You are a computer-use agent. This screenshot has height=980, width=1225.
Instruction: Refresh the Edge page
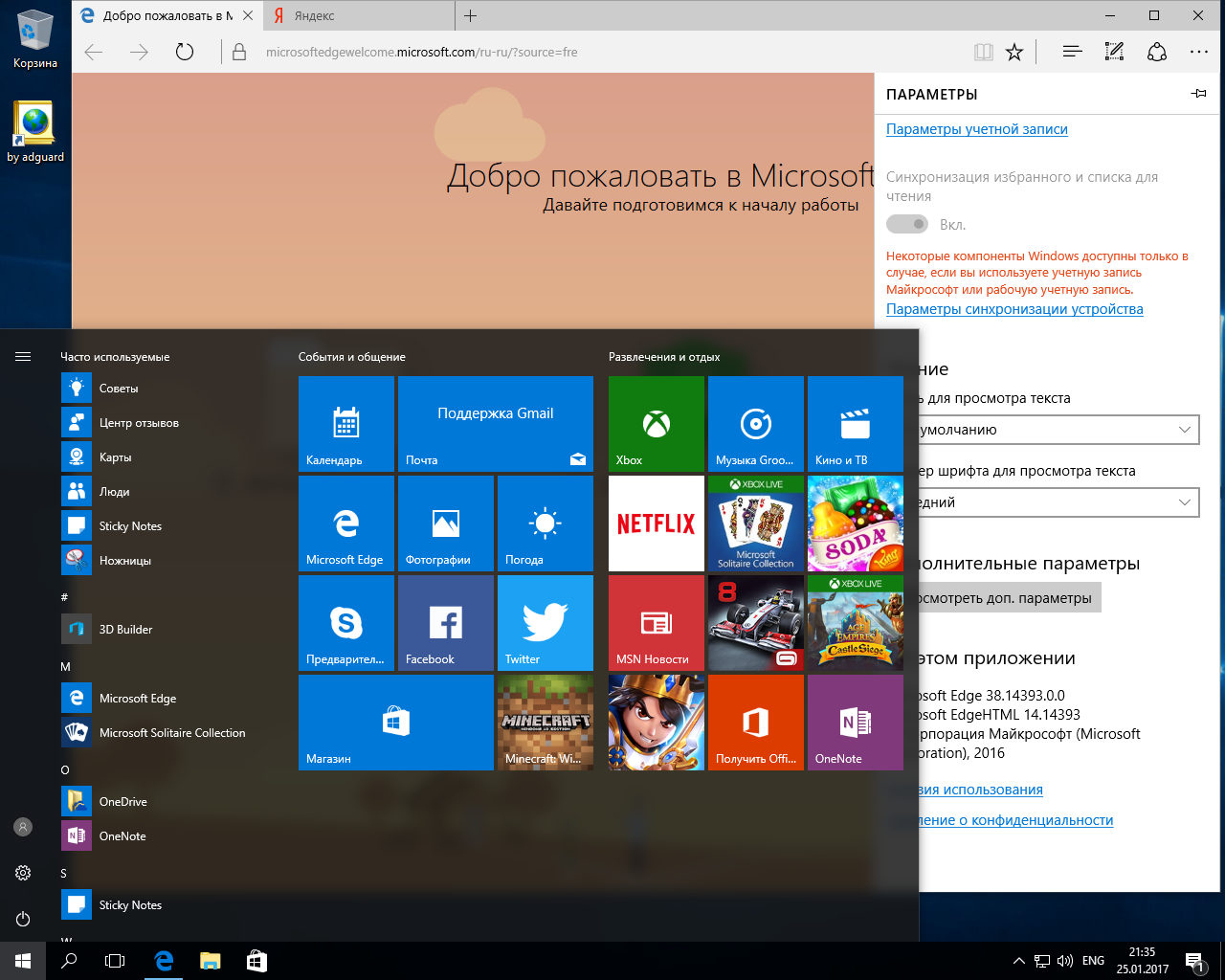(185, 52)
